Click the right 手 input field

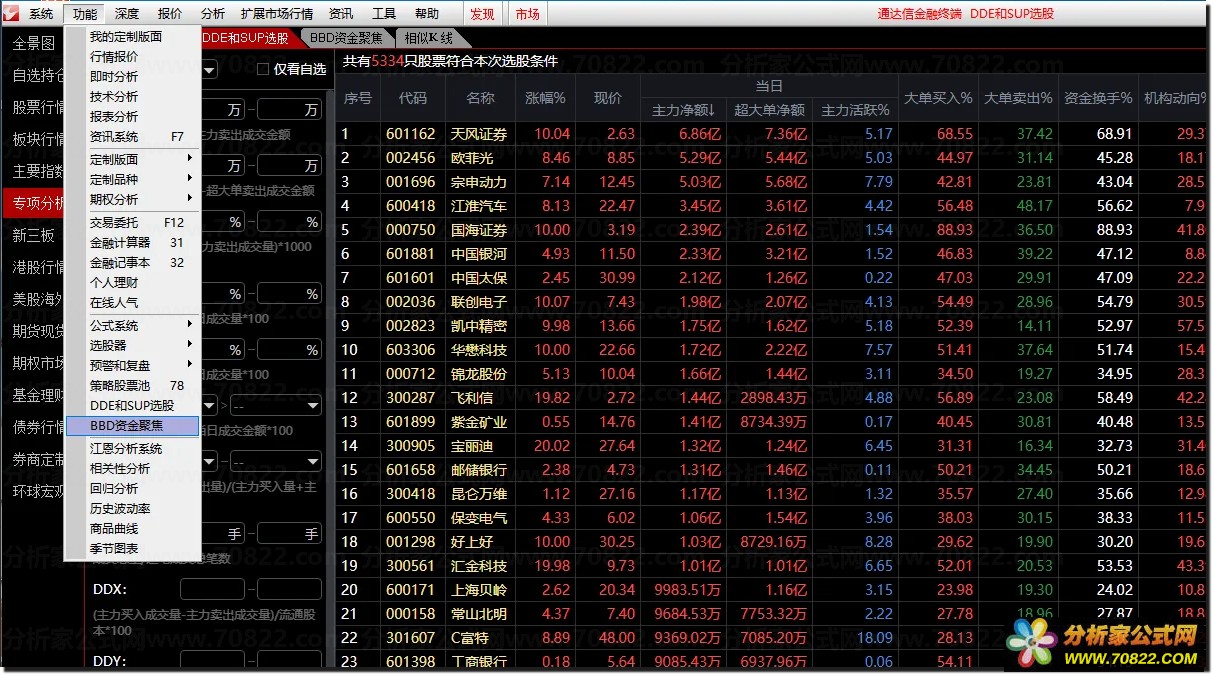point(289,535)
